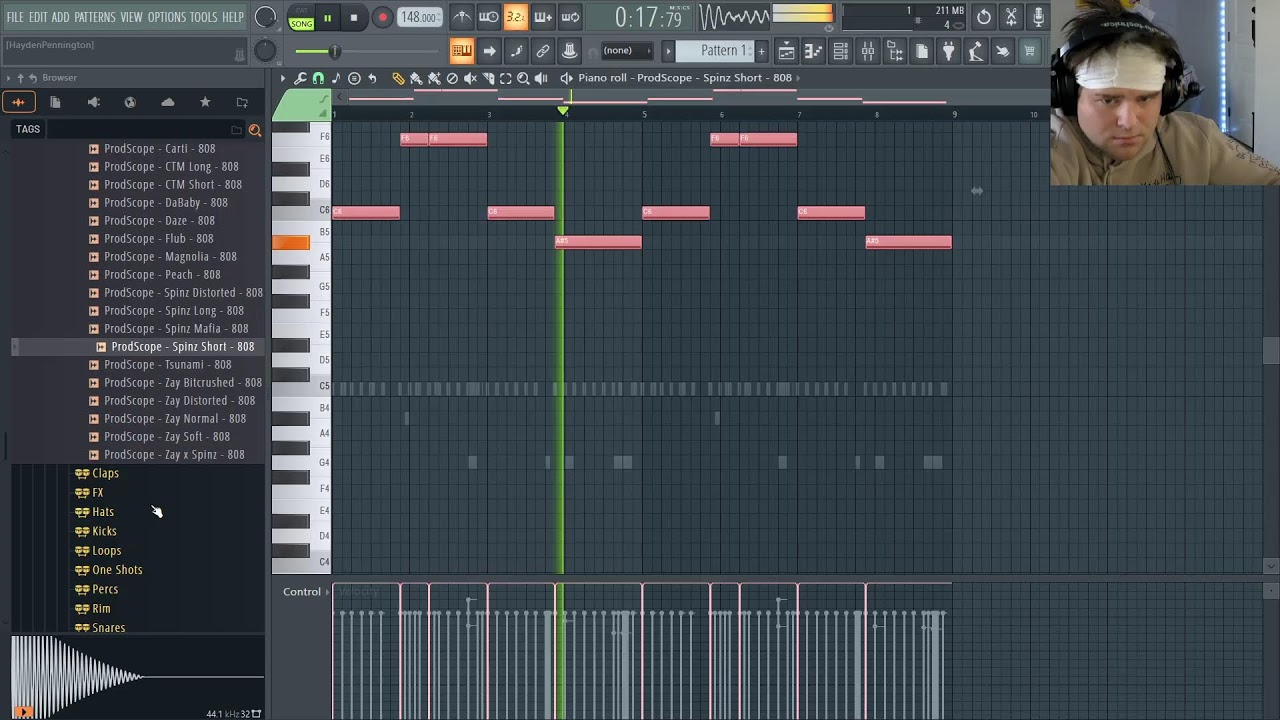
Task: Toggle wait for input before recording
Action: (488, 17)
